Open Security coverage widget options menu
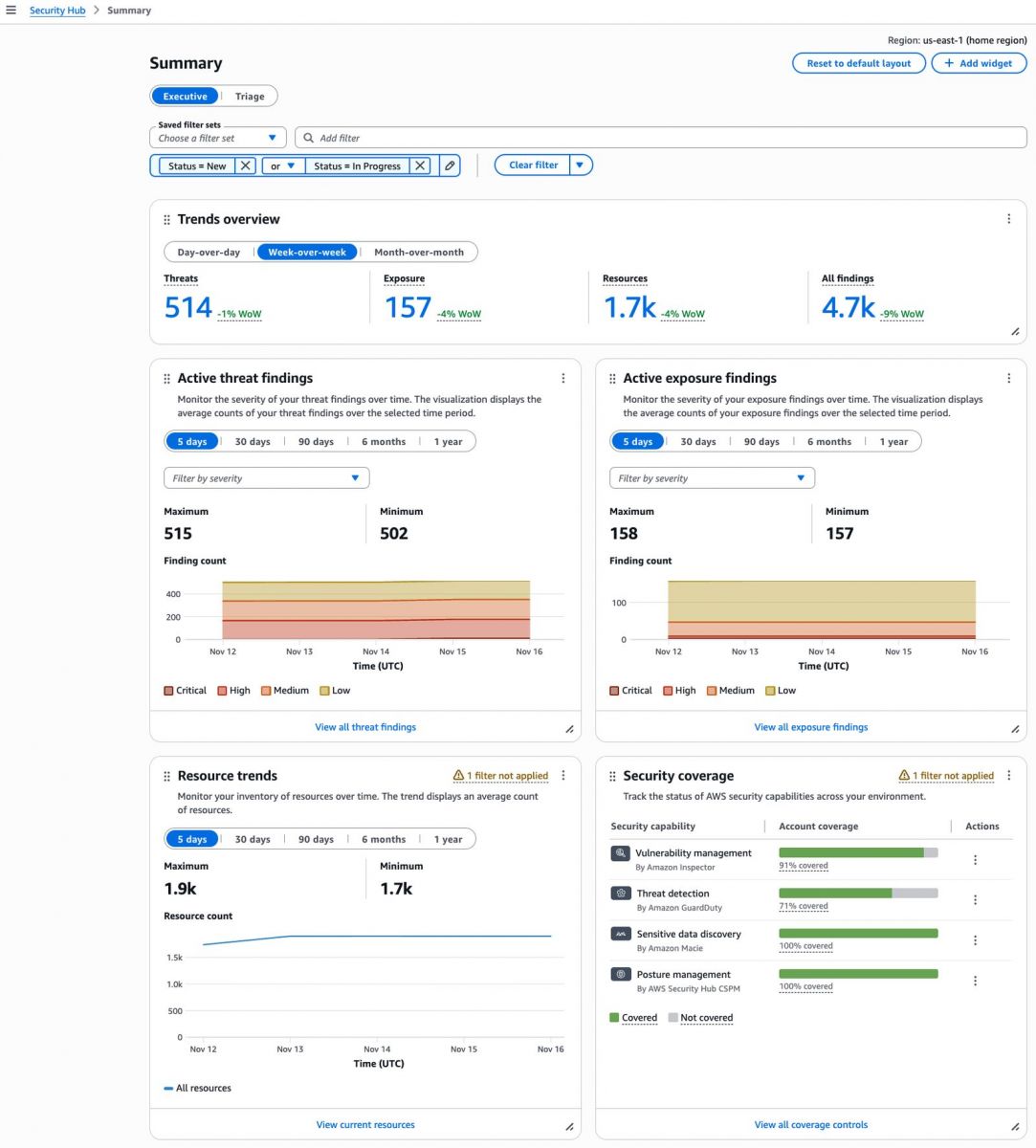 (x=1008, y=776)
